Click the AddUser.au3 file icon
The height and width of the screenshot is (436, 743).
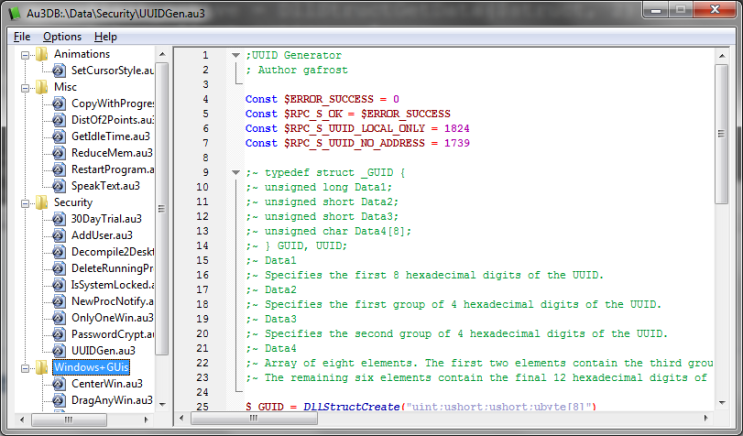(59, 236)
